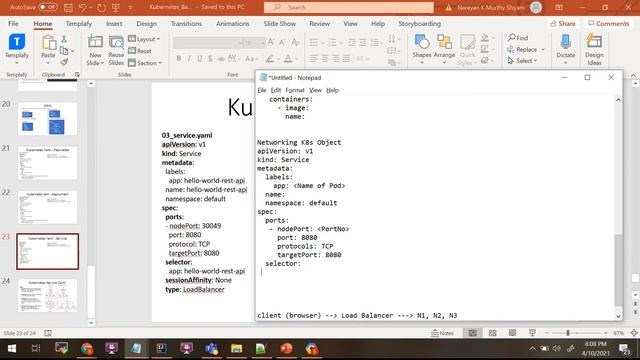Open the Arrange objects menu

(444, 48)
